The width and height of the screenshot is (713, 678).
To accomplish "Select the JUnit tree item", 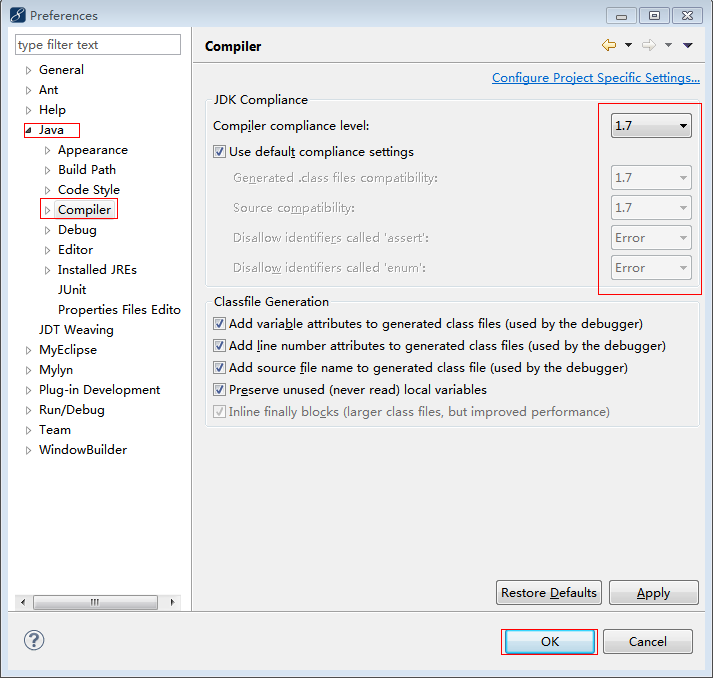I will (72, 290).
